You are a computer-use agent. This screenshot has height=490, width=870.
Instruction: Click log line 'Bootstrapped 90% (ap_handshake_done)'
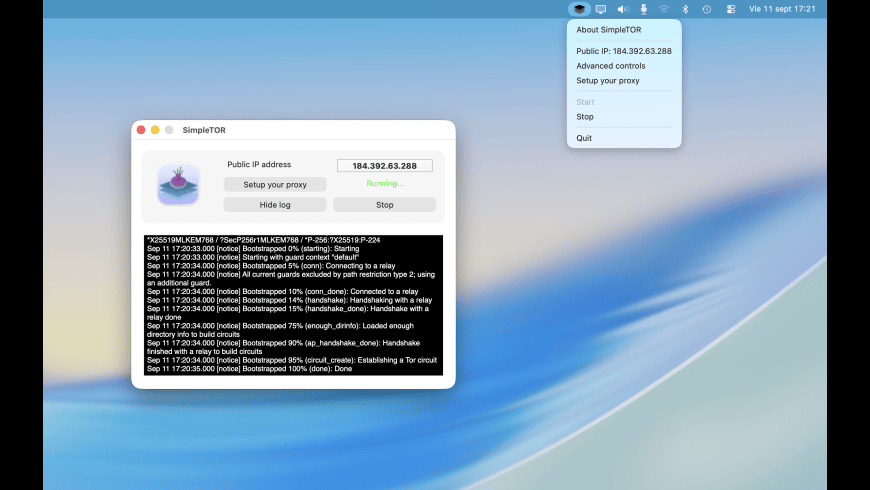tap(283, 347)
